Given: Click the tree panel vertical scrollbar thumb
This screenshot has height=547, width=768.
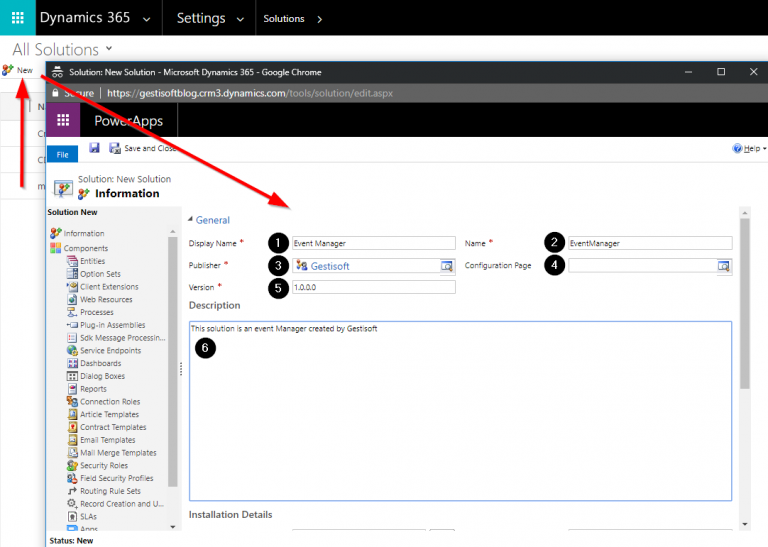Looking at the screenshot, I should [172, 361].
